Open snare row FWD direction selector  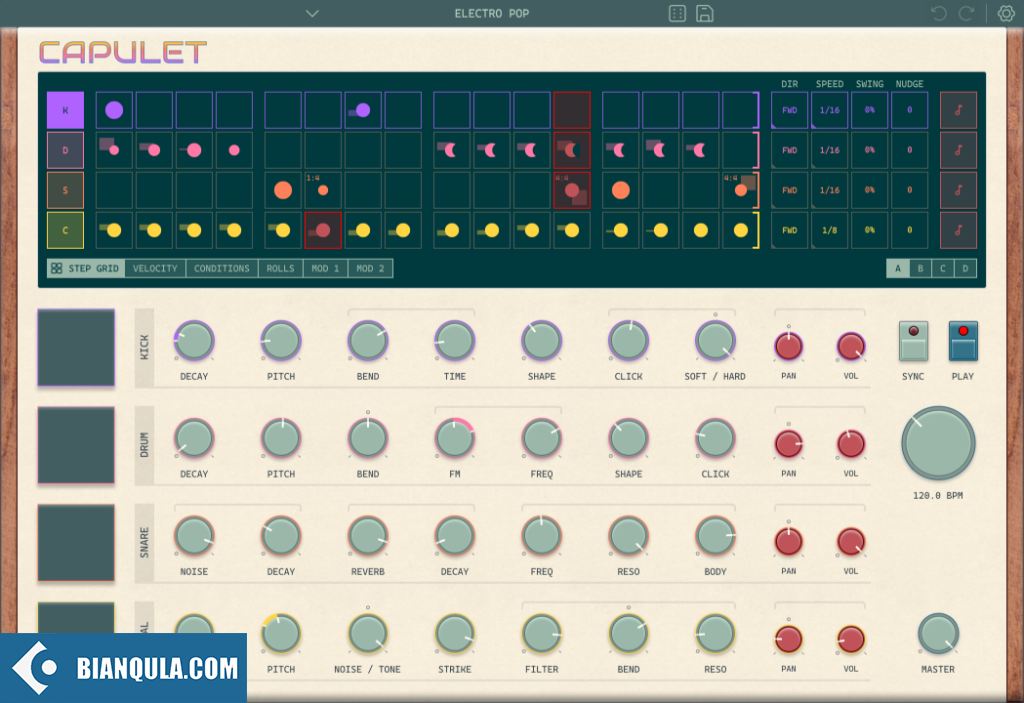pos(790,190)
